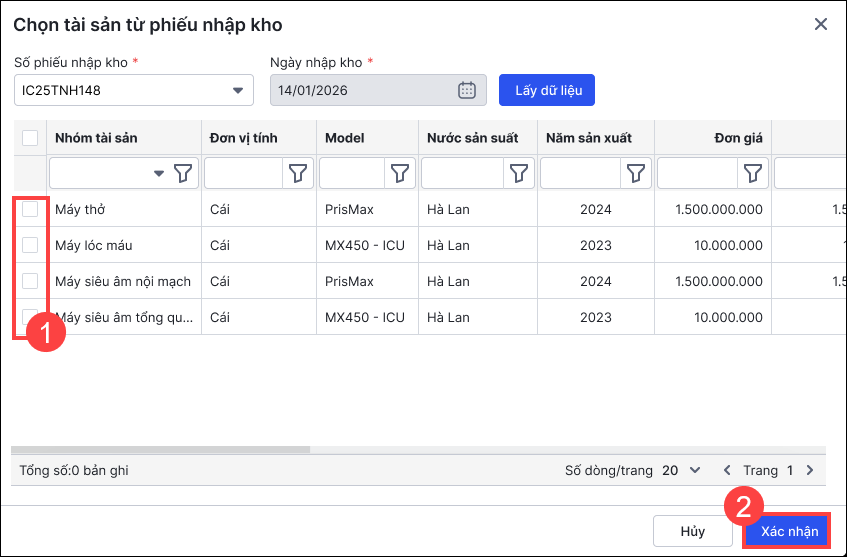Screen dimensions: 847x557
Task: Click the filter icon under Nhóm tài sản
Action: (x=183, y=174)
